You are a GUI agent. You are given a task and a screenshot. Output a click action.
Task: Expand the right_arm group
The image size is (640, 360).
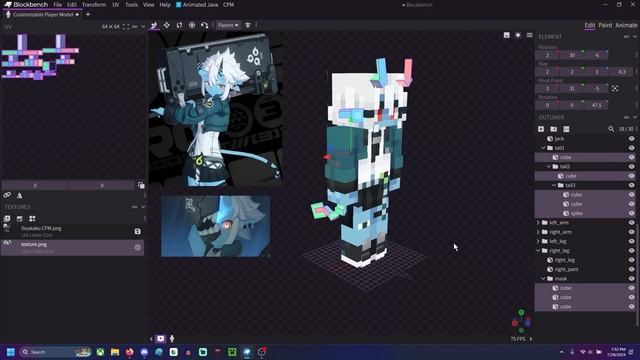(538, 232)
